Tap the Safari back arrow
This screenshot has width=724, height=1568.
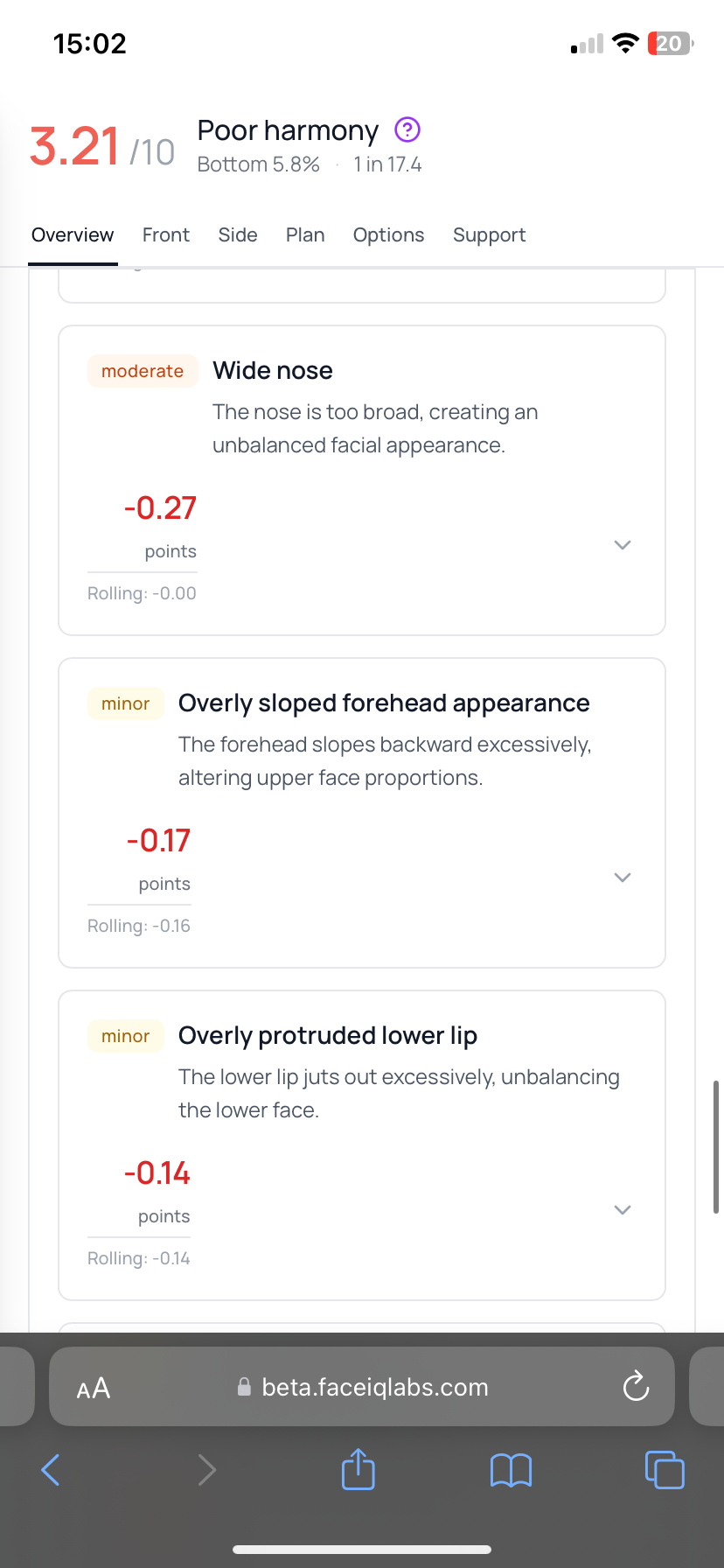click(x=52, y=1470)
